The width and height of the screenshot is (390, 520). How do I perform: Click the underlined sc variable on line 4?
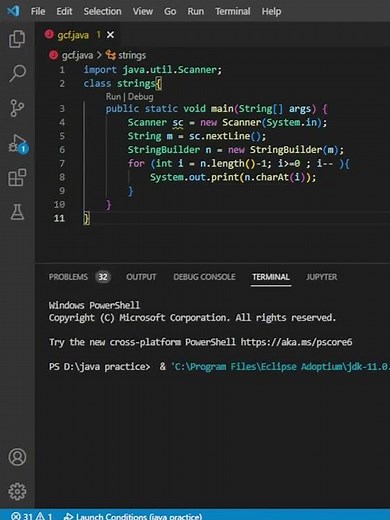pyautogui.click(x=178, y=123)
